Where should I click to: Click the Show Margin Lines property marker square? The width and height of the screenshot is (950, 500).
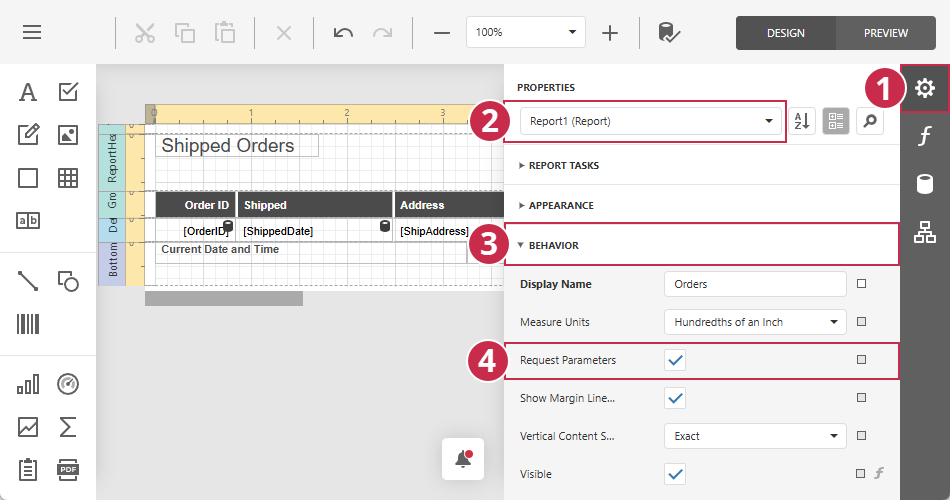pyautogui.click(x=862, y=398)
